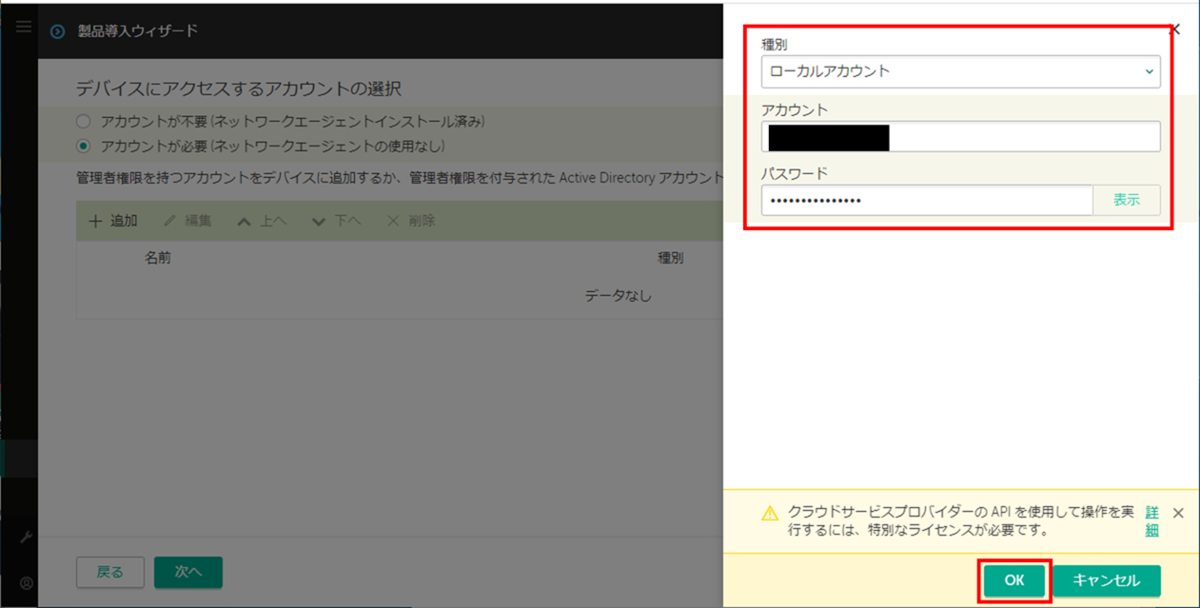The height and width of the screenshot is (608, 1200).
Task: Open the 種別 account type dropdown
Action: [961, 72]
